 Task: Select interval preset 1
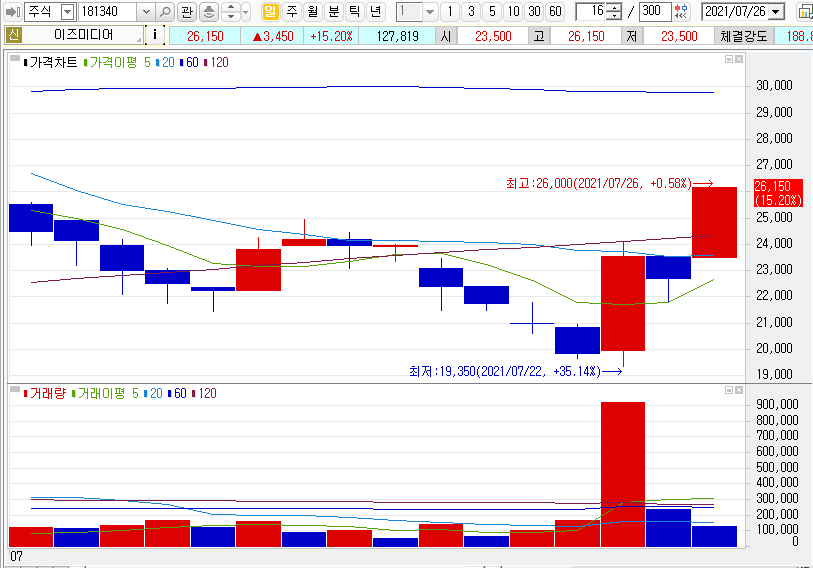pyautogui.click(x=450, y=11)
